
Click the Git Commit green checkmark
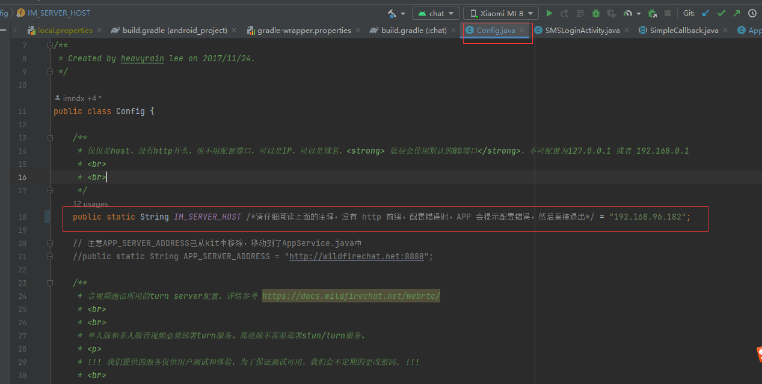721,13
